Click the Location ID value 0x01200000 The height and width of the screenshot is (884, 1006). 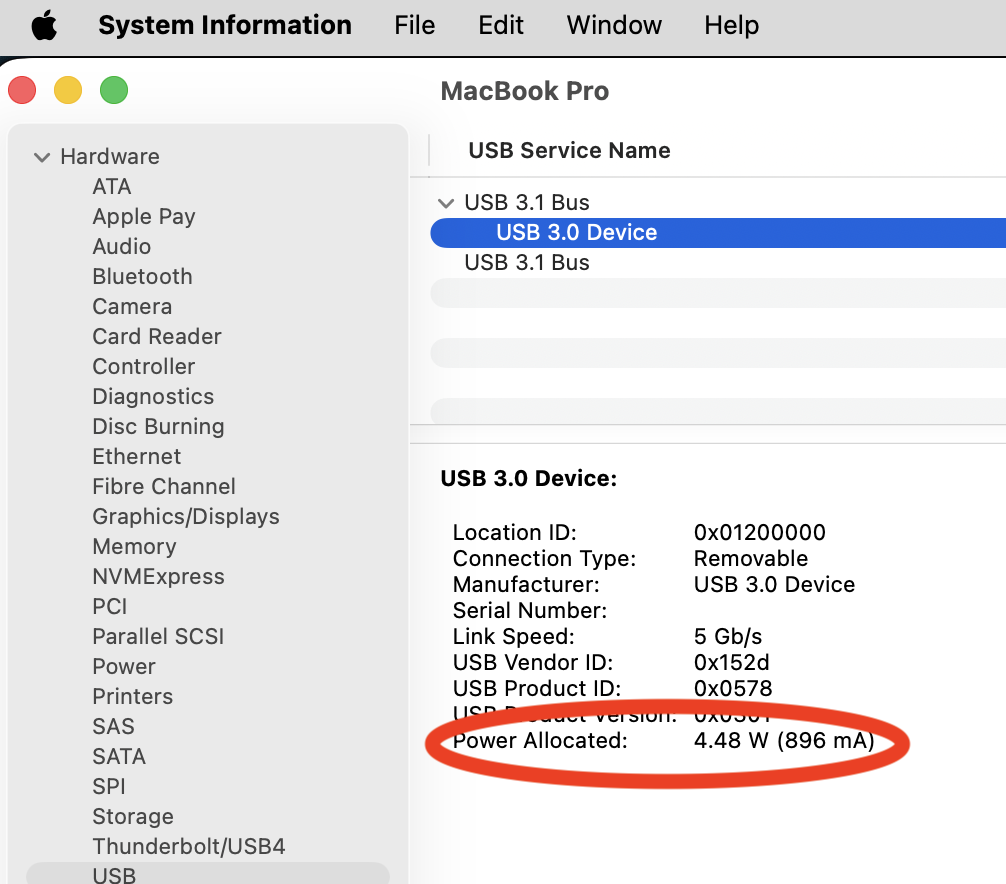pos(760,532)
